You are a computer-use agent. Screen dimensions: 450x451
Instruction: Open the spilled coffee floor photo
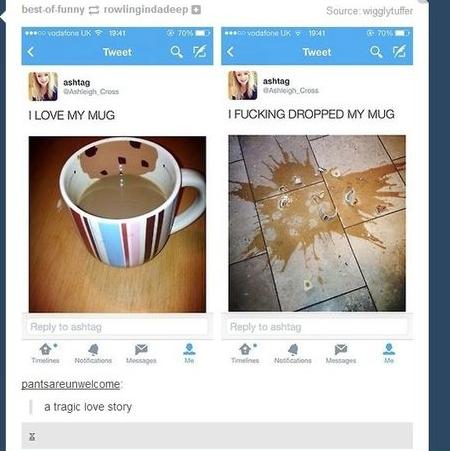pyautogui.click(x=317, y=223)
